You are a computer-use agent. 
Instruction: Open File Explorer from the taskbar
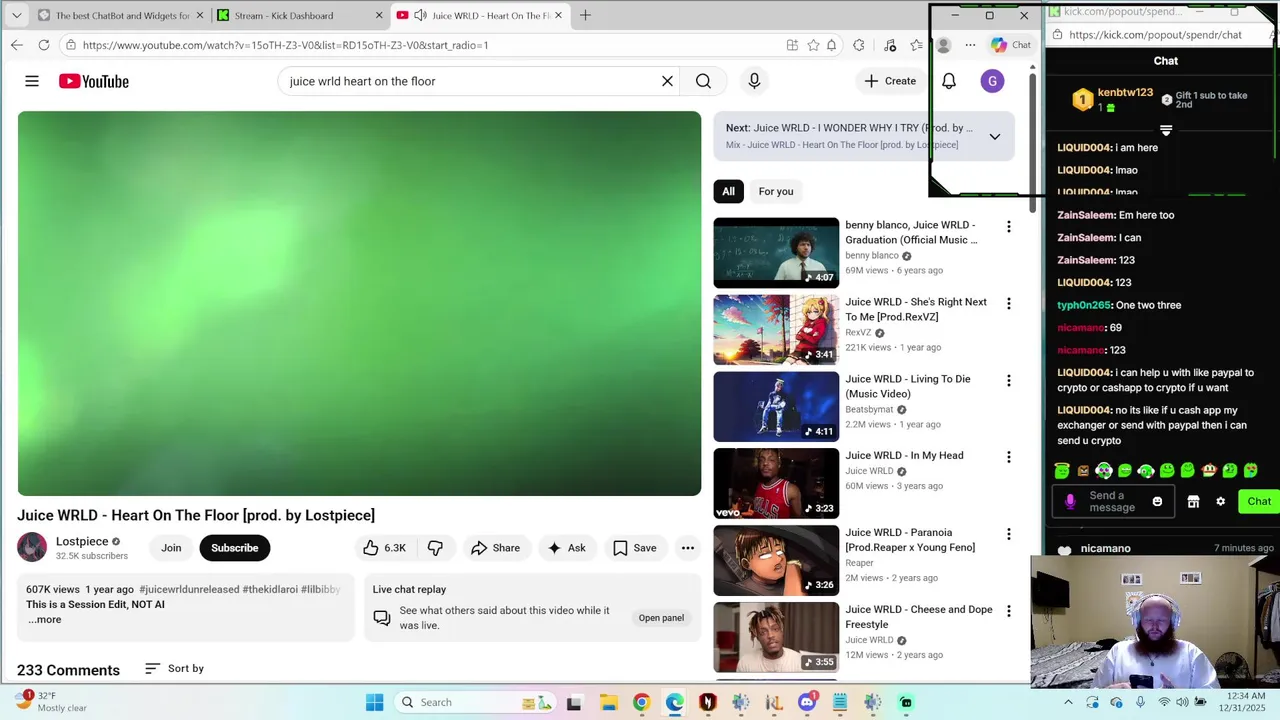coord(608,702)
